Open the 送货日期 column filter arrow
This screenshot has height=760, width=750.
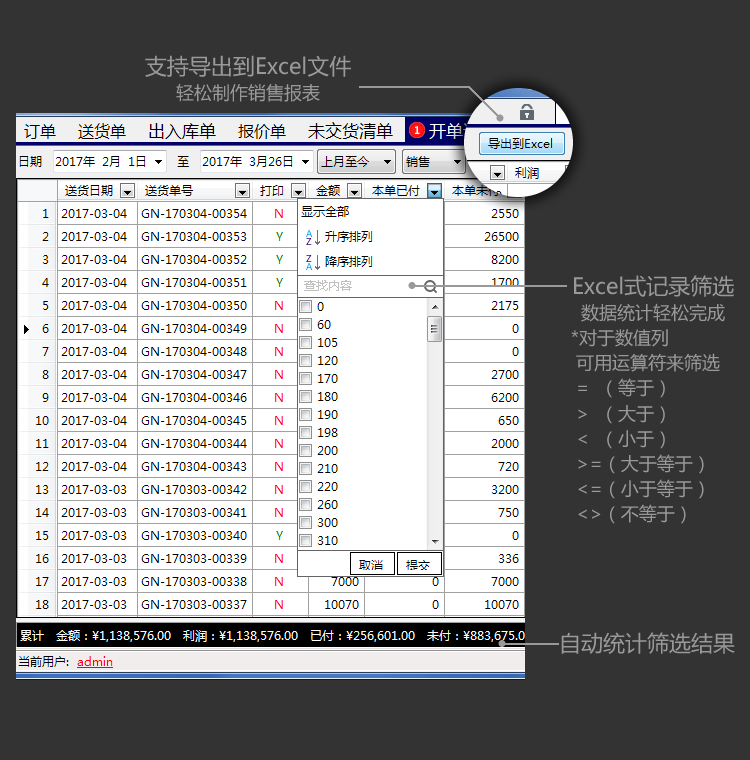pyautogui.click(x=128, y=191)
